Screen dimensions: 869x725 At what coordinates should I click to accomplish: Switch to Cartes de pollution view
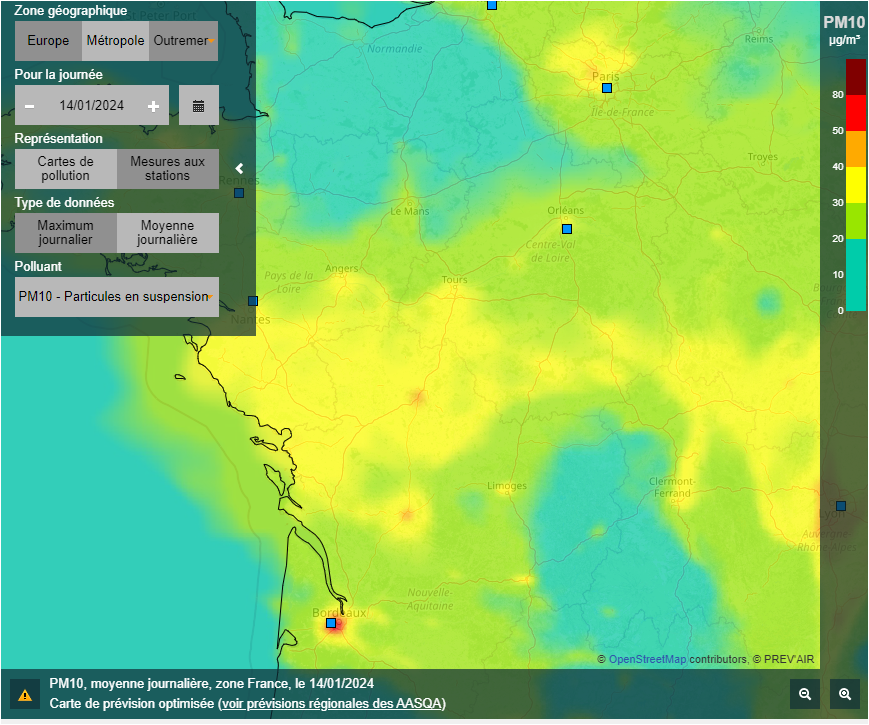[65, 169]
